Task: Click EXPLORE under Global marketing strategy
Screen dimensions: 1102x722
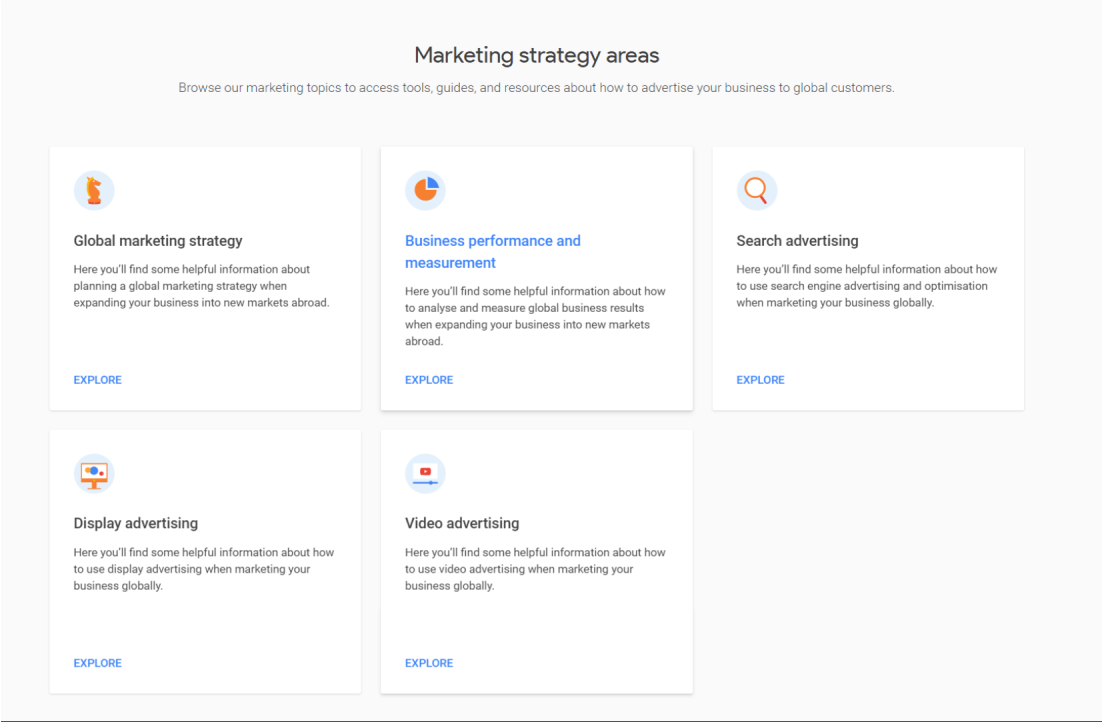Action: pos(98,380)
